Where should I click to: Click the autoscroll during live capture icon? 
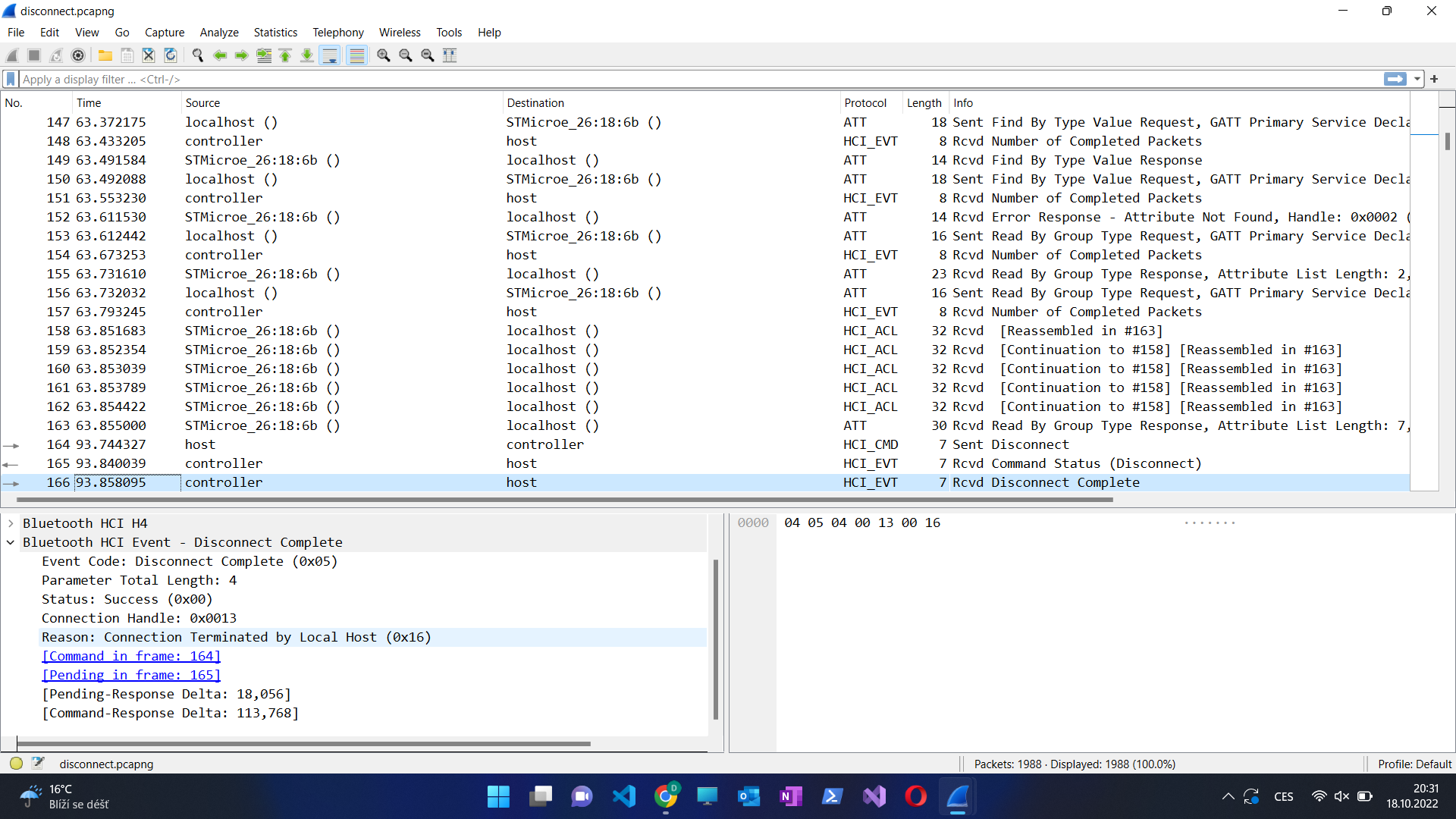point(330,55)
